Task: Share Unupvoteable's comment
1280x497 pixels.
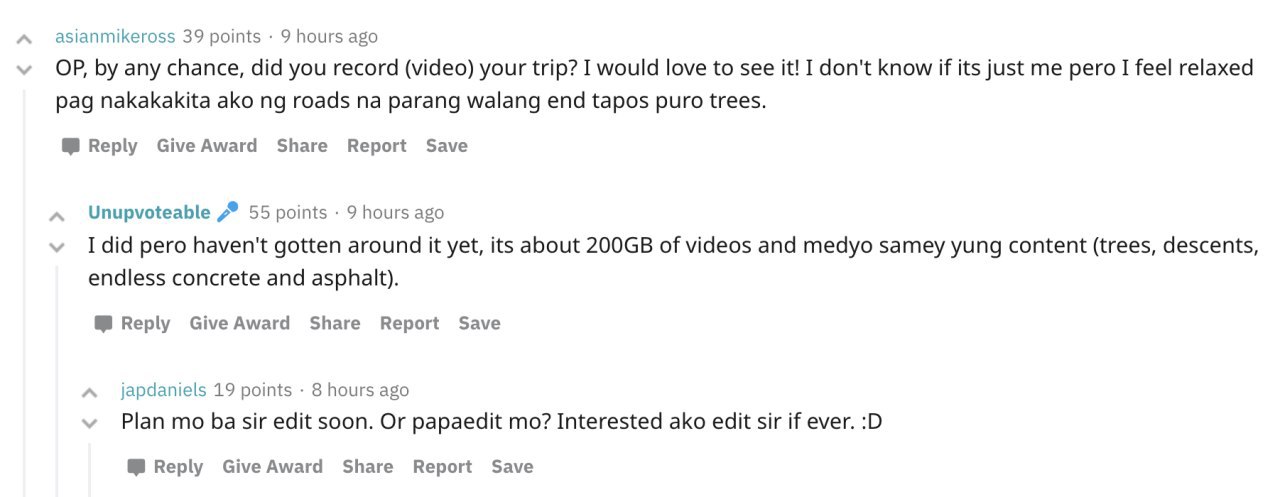Action: click(335, 324)
